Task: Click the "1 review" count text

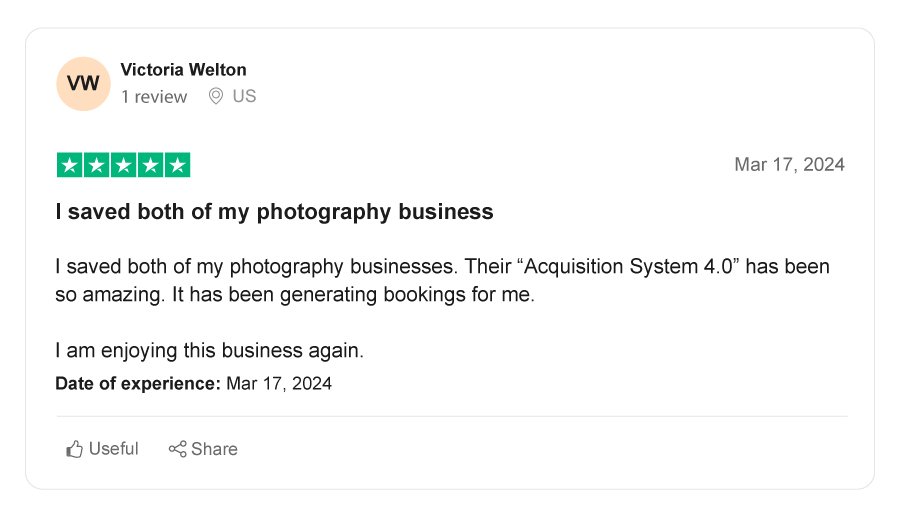Action: point(154,97)
